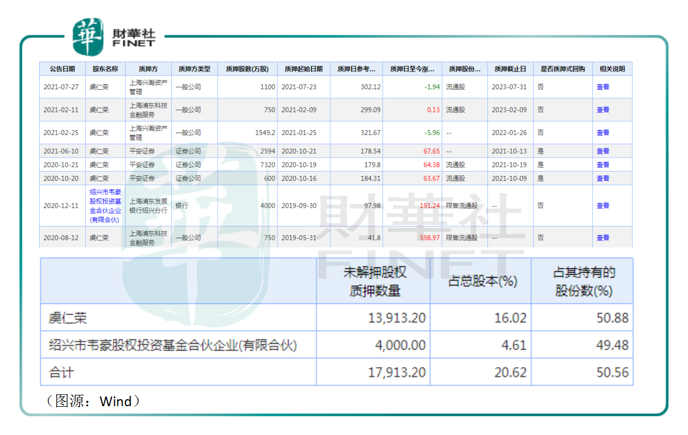Screen dimensions: 688x435
Task: Click the 占总股本(%) summary header
Action: click(x=482, y=281)
